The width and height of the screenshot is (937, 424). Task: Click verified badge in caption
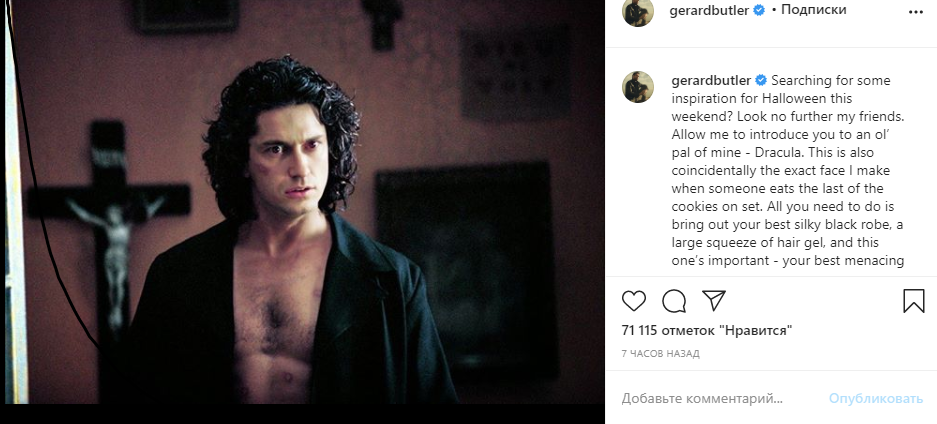pos(761,80)
